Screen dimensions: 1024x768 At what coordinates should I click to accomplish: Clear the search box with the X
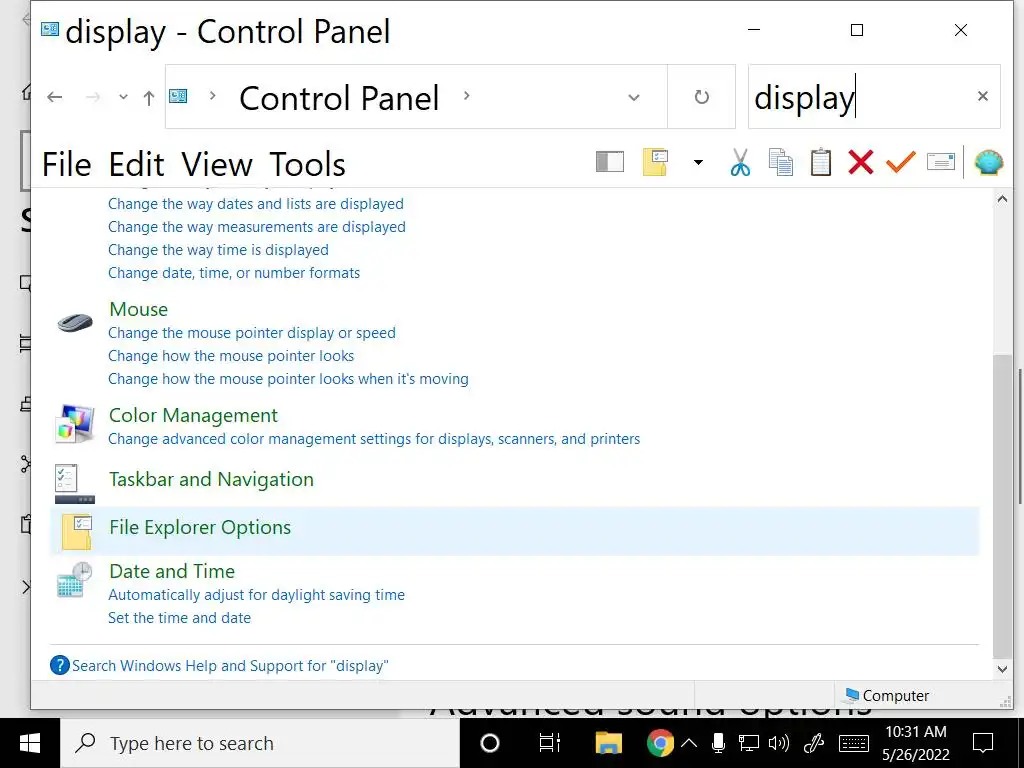click(x=983, y=97)
